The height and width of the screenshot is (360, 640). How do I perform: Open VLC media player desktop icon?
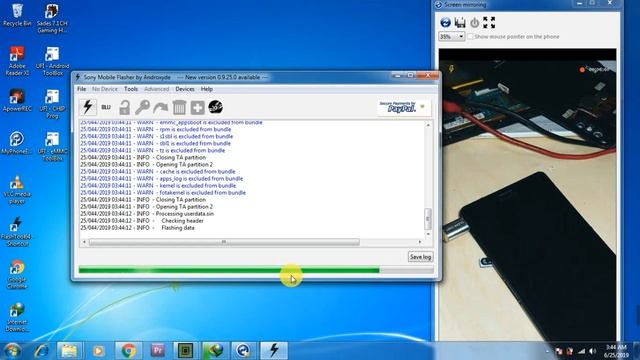[17, 189]
